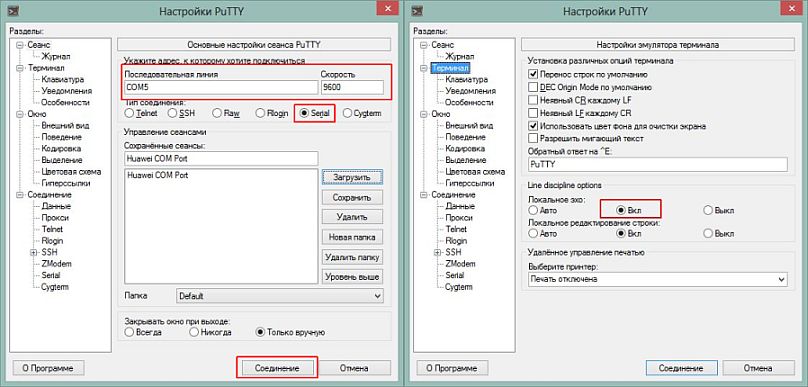808x387 pixels.
Task: Set 'Локальное эхо' to Выкл
Action: click(x=708, y=210)
